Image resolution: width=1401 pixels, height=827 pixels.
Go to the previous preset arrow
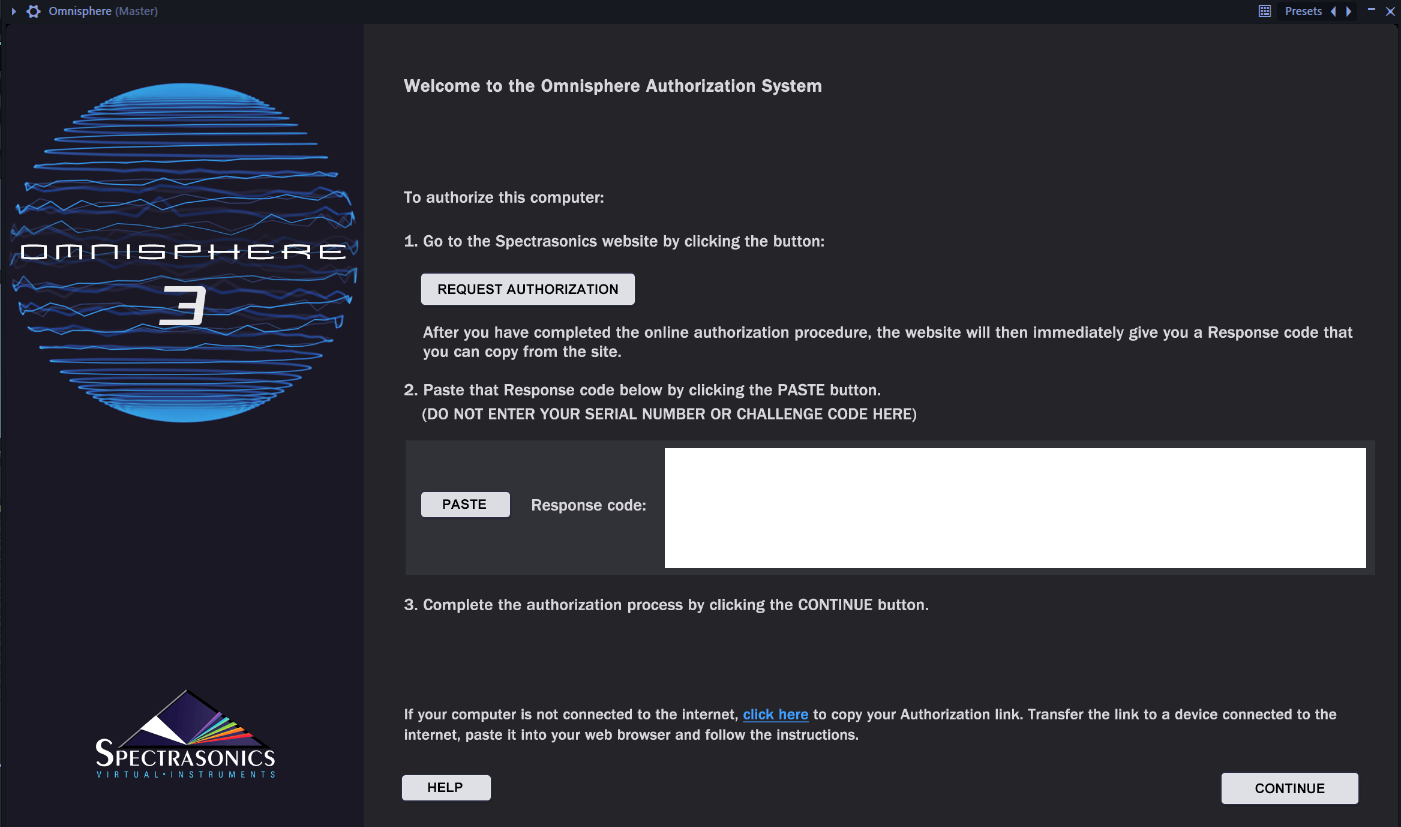pyautogui.click(x=1333, y=11)
